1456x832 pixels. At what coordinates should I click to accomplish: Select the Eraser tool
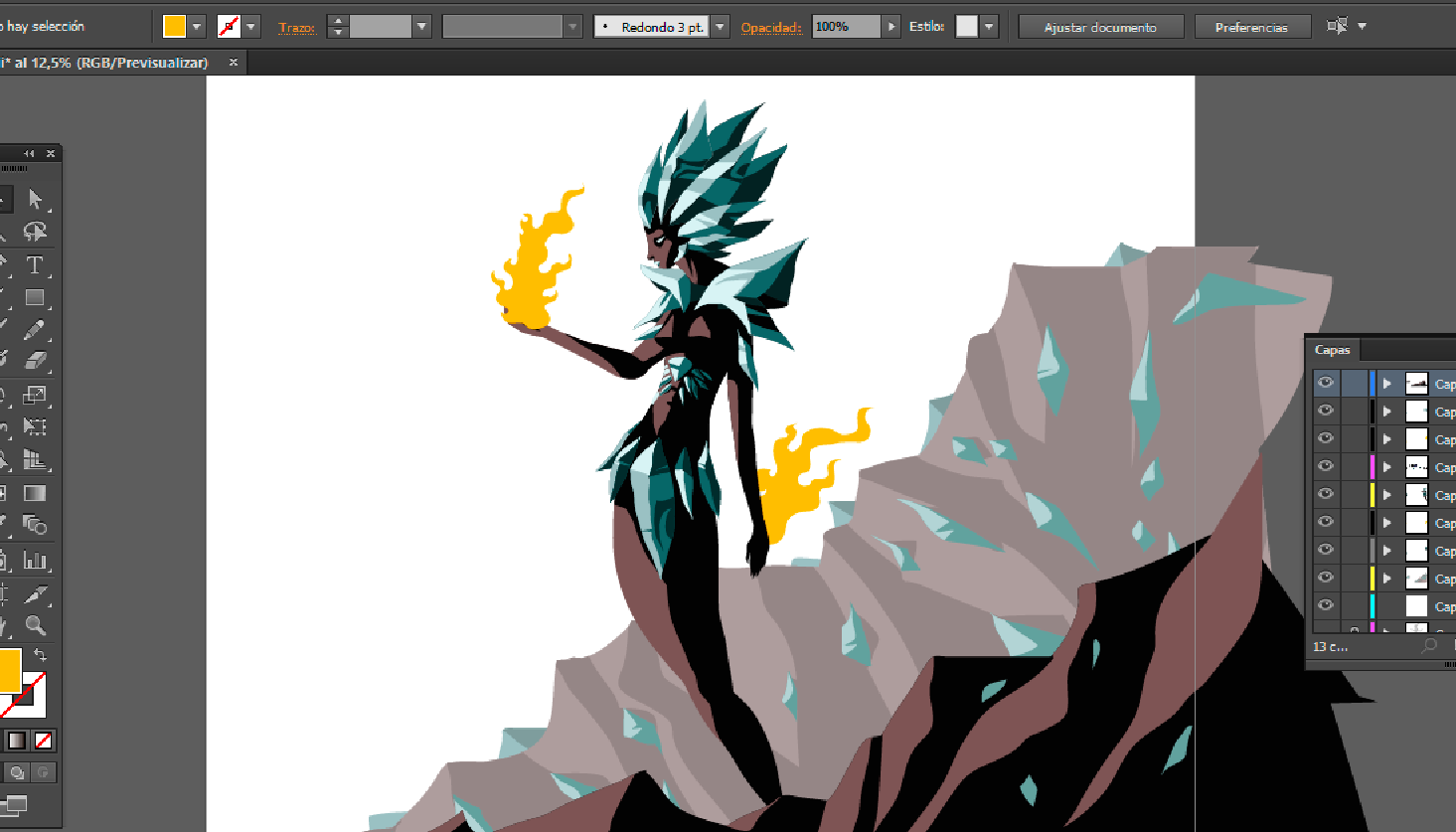point(35,360)
